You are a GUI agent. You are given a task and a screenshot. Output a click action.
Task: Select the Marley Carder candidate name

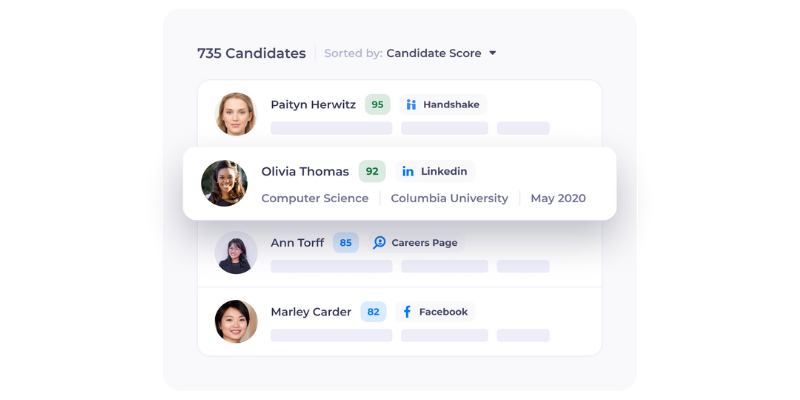click(x=311, y=312)
